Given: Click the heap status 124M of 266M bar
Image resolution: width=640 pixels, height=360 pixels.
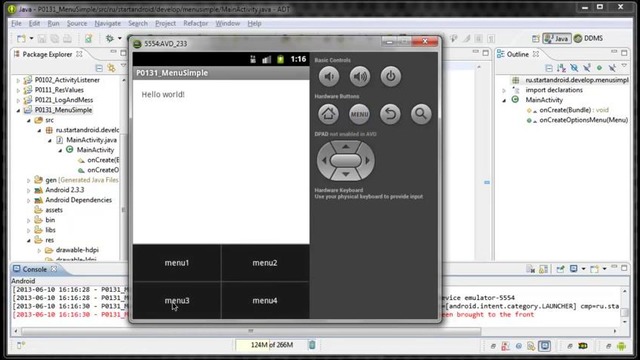Looking at the screenshot, I should click(x=271, y=345).
